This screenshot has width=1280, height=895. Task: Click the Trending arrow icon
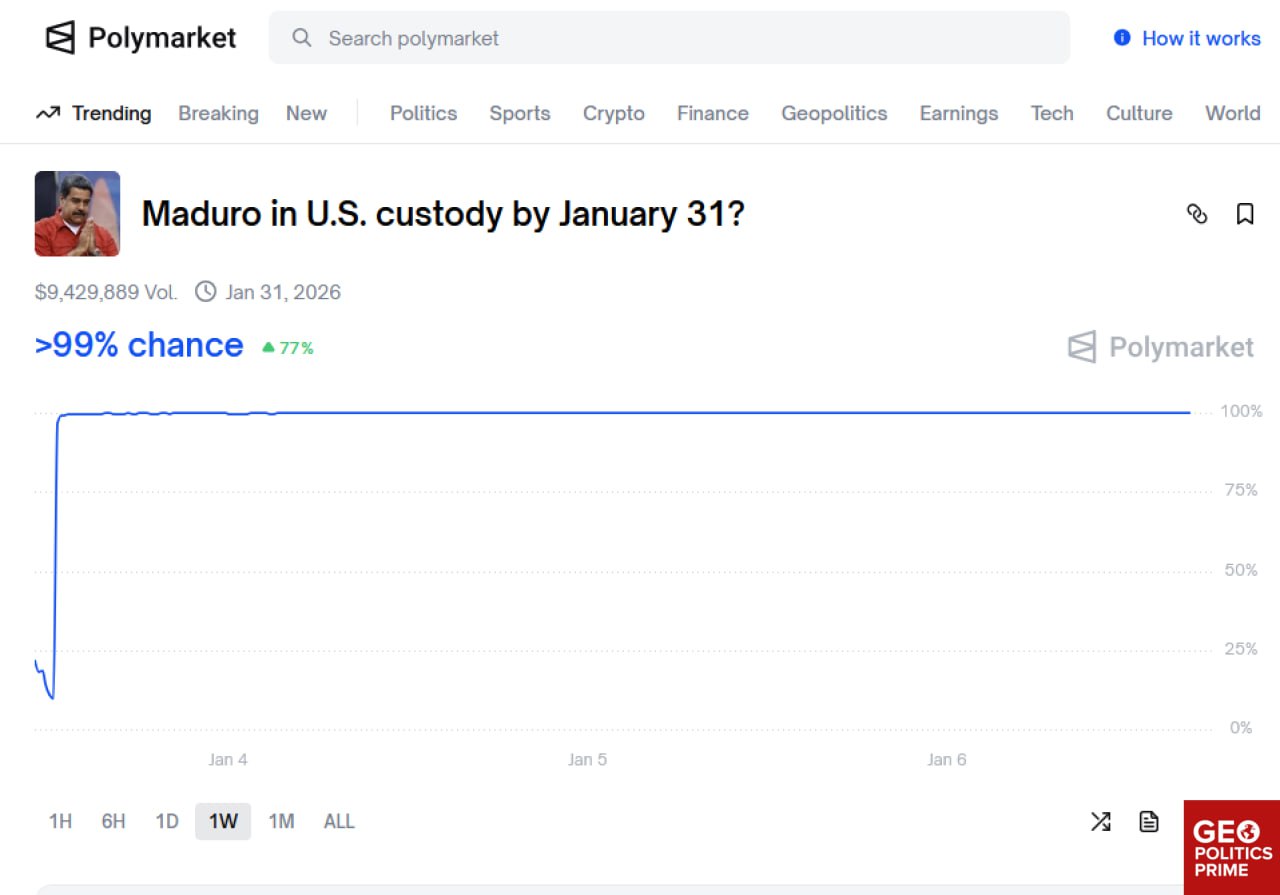pyautogui.click(x=47, y=113)
